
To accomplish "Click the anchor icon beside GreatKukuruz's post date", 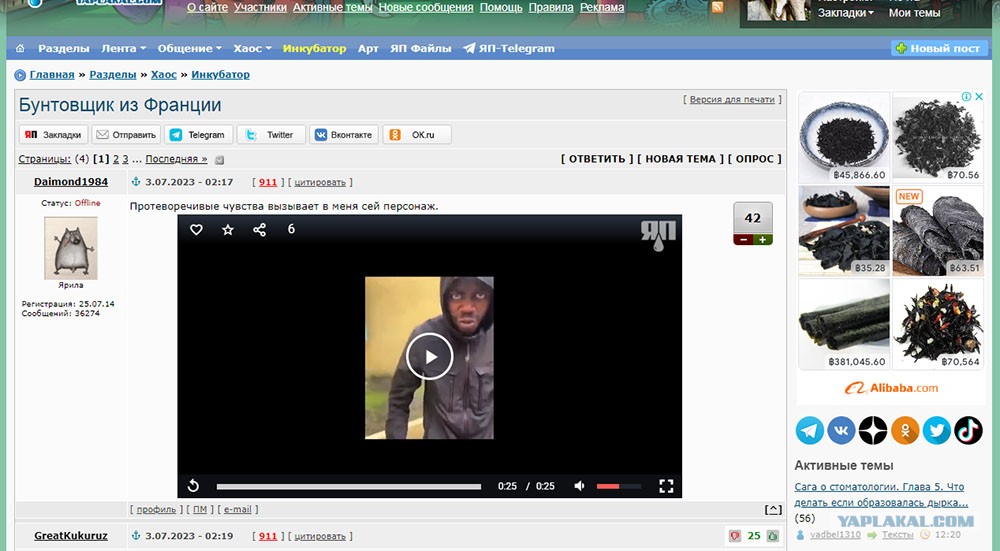I will coord(135,536).
